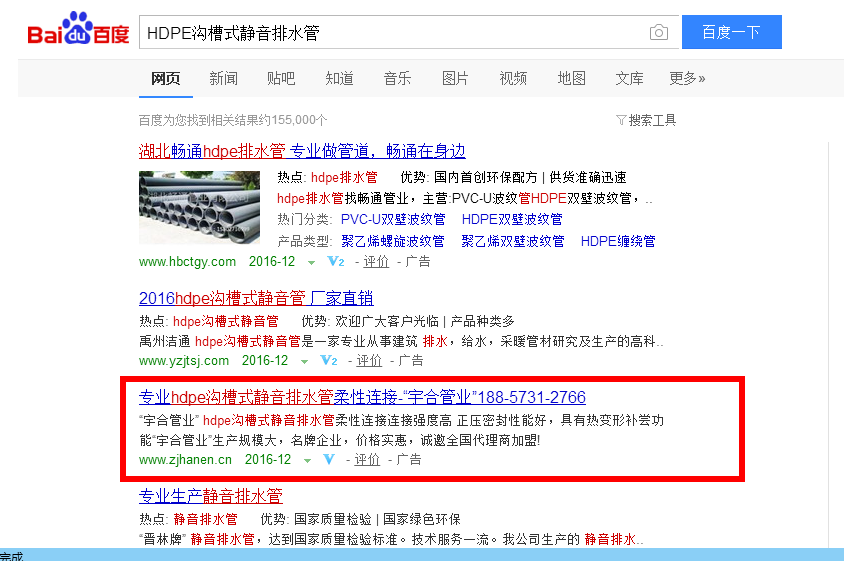Image resolution: width=844 pixels, height=561 pixels.
Task: Expand dropdown arrow next to hbctgy.com date
Action: click(311, 263)
